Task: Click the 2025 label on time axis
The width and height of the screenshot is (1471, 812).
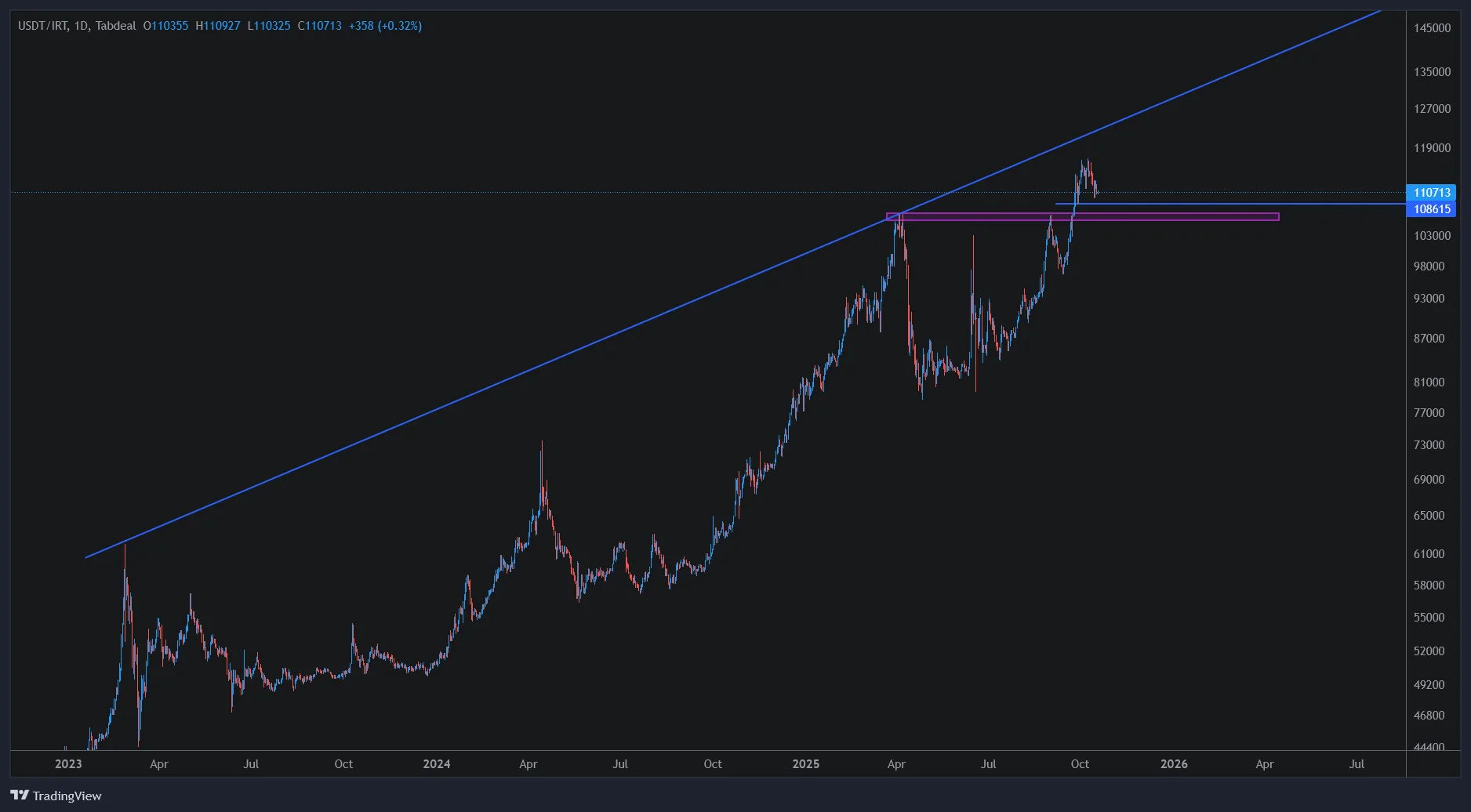Action: point(805,764)
